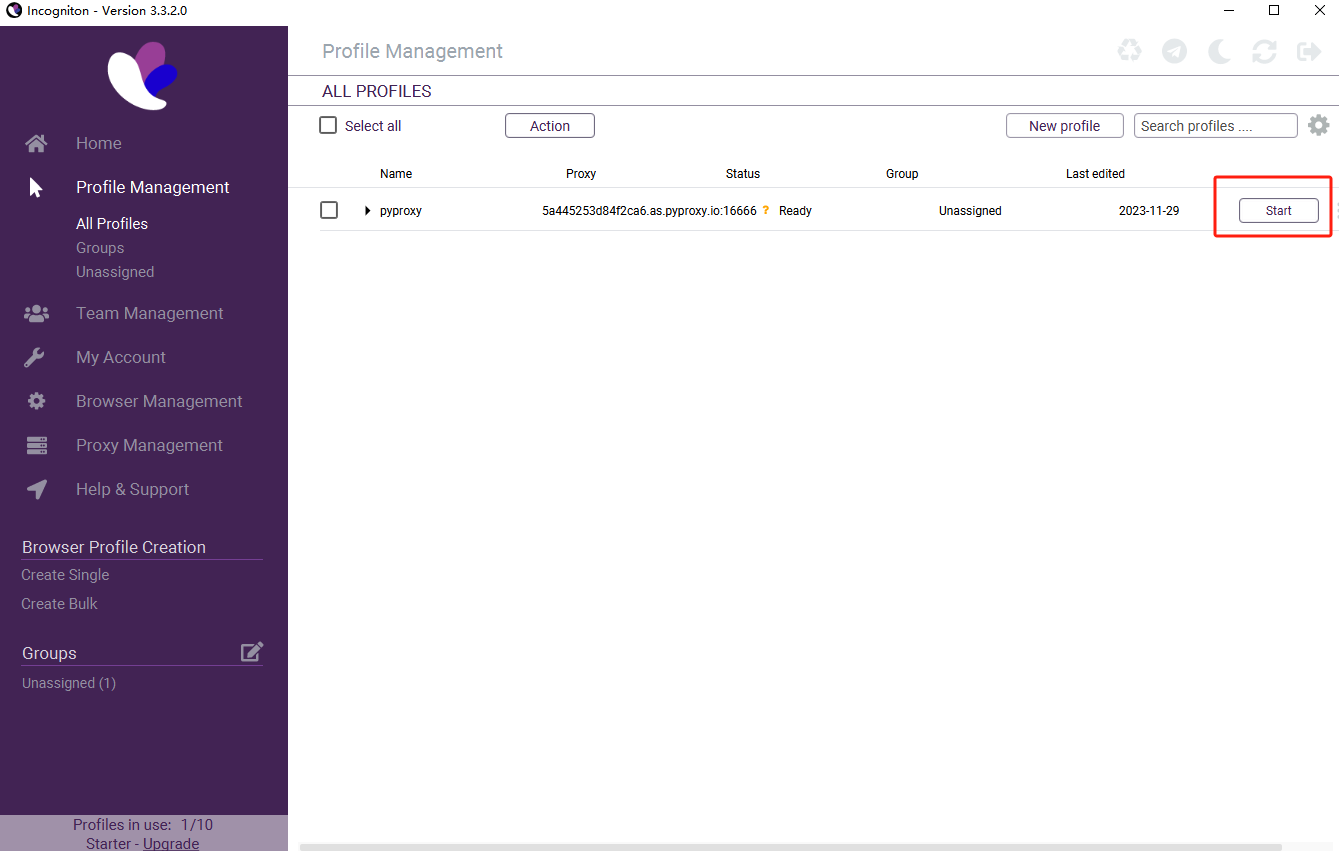Open Proxy Management in the sidebar
Image resolution: width=1339 pixels, height=851 pixels.
tap(149, 445)
